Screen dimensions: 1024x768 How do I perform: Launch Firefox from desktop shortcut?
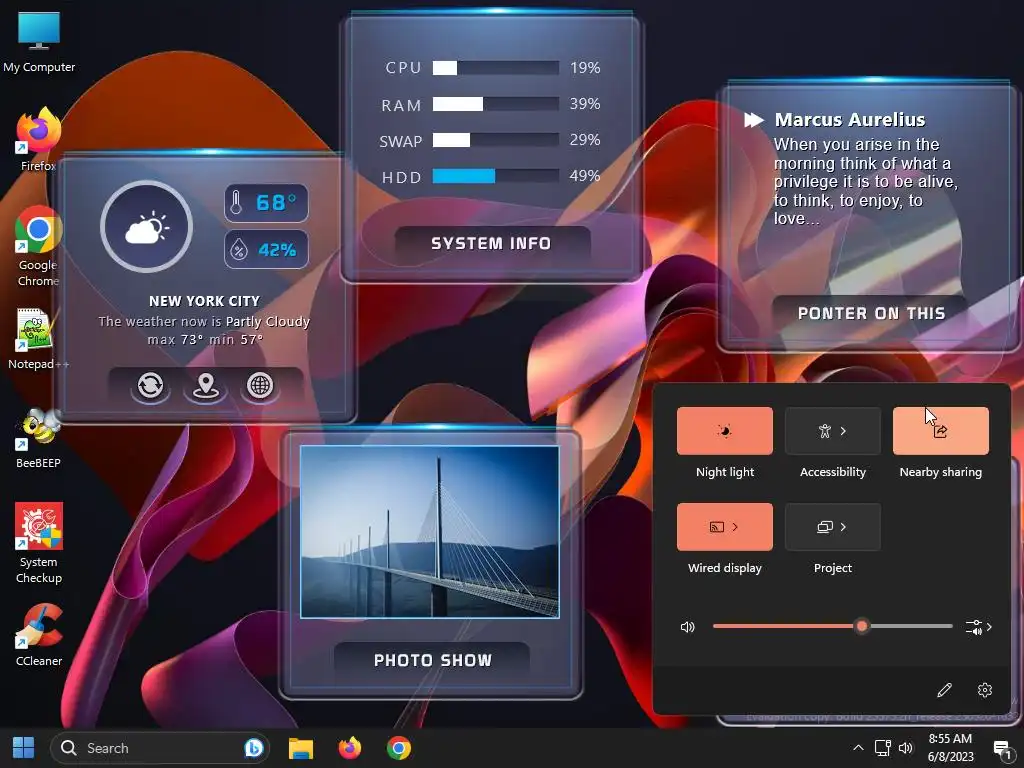pyautogui.click(x=39, y=140)
